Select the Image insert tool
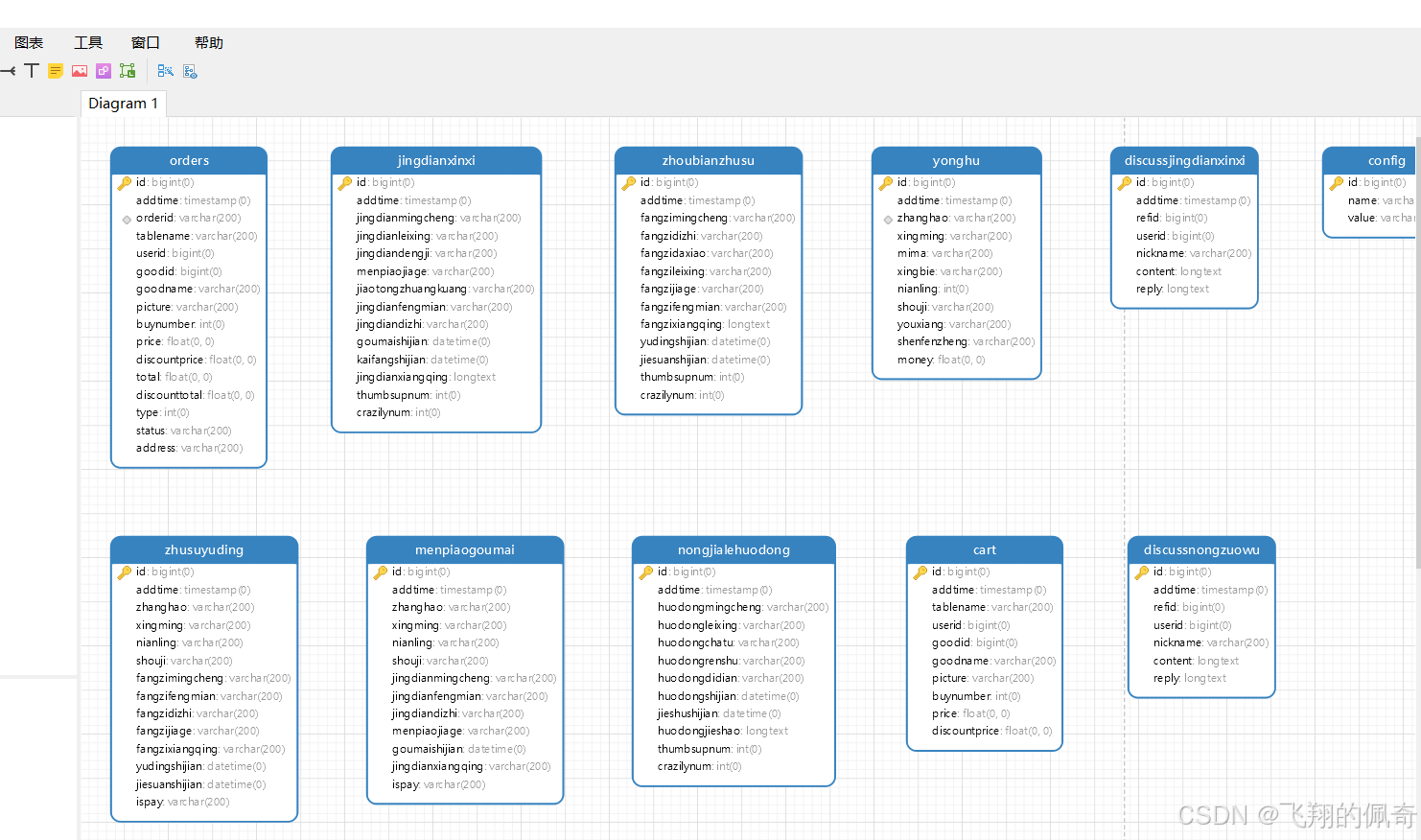The width and height of the screenshot is (1421, 840). click(80, 71)
